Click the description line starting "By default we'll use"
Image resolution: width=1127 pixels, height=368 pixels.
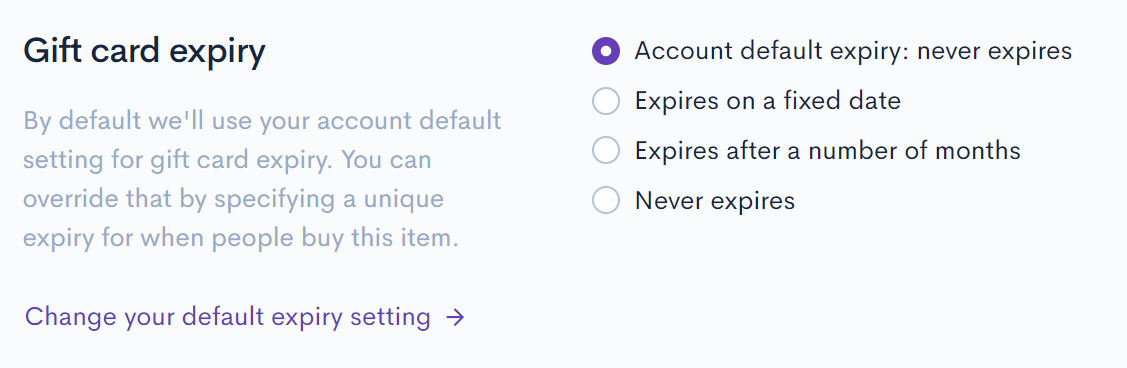(262, 121)
